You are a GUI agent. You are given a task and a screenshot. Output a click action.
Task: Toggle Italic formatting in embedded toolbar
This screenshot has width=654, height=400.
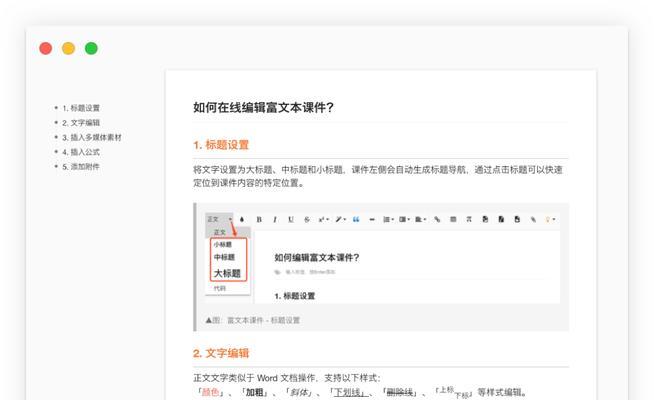pos(275,219)
